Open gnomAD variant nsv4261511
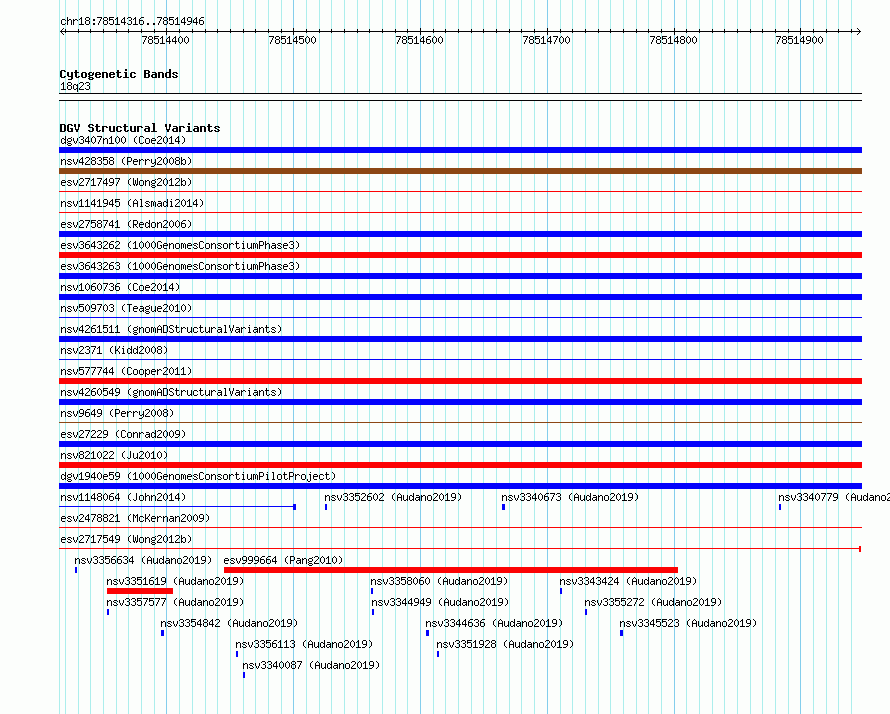 171,329
